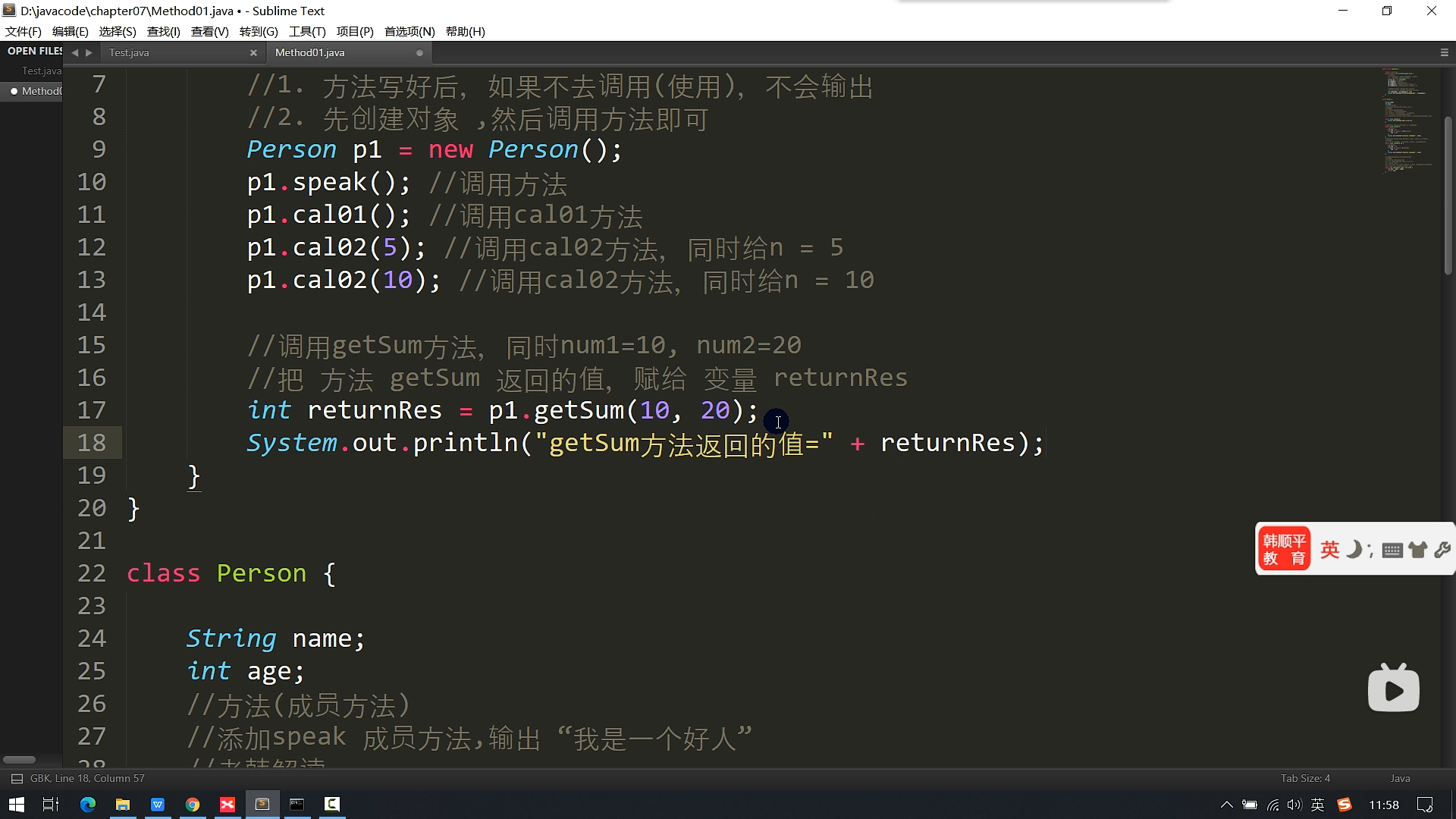Image resolution: width=1456 pixels, height=819 pixels.
Task: Click the bilibili play button overlay
Action: point(1393,689)
